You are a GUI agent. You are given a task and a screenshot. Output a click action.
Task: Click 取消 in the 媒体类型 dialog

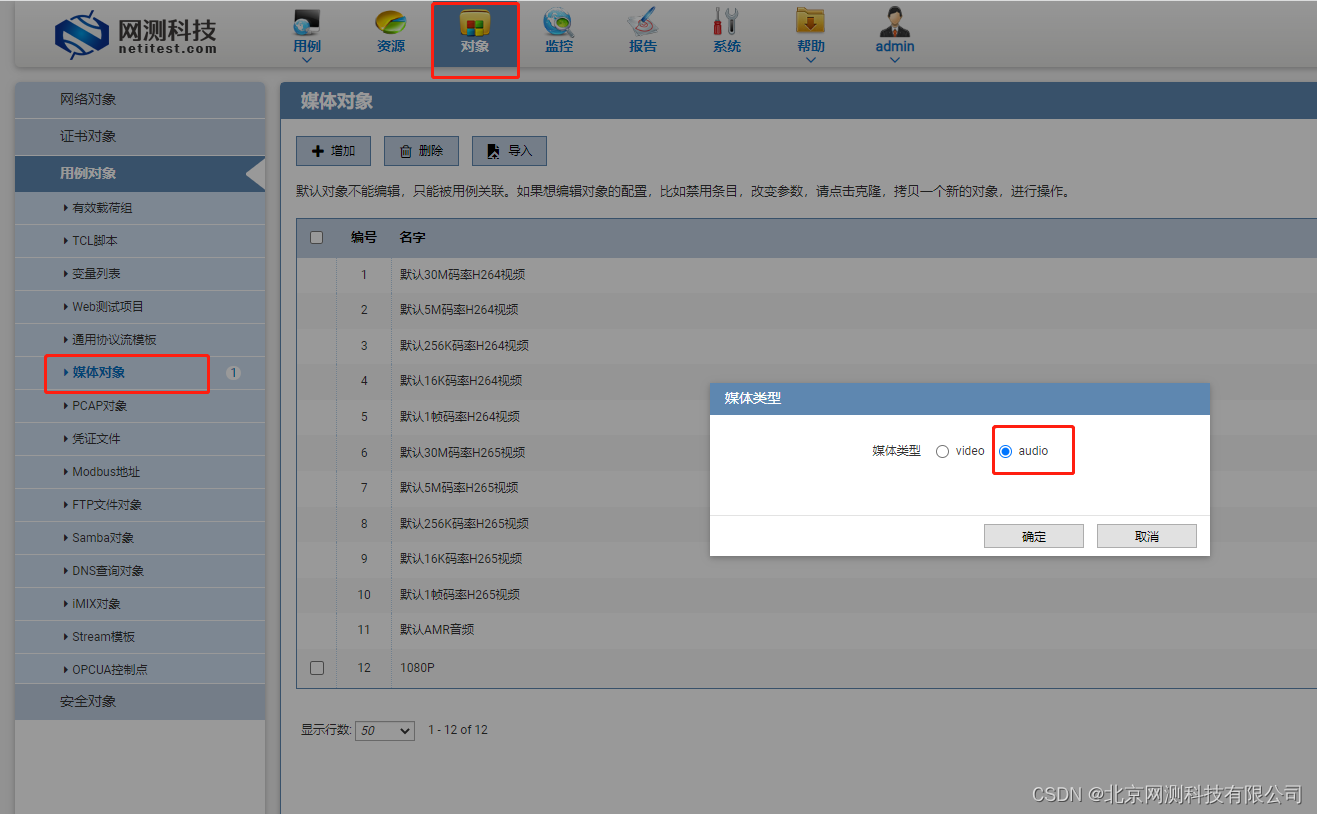1147,536
